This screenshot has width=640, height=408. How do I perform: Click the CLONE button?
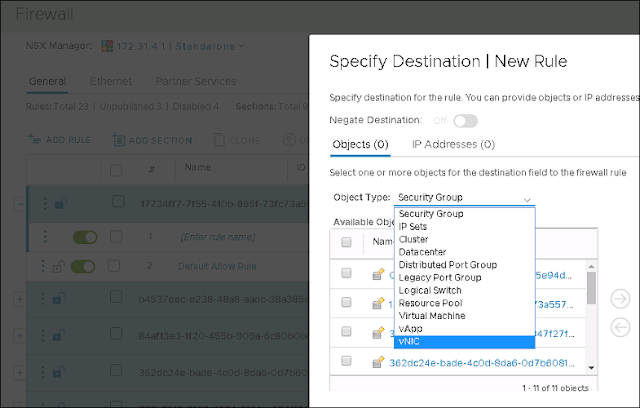[x=237, y=140]
